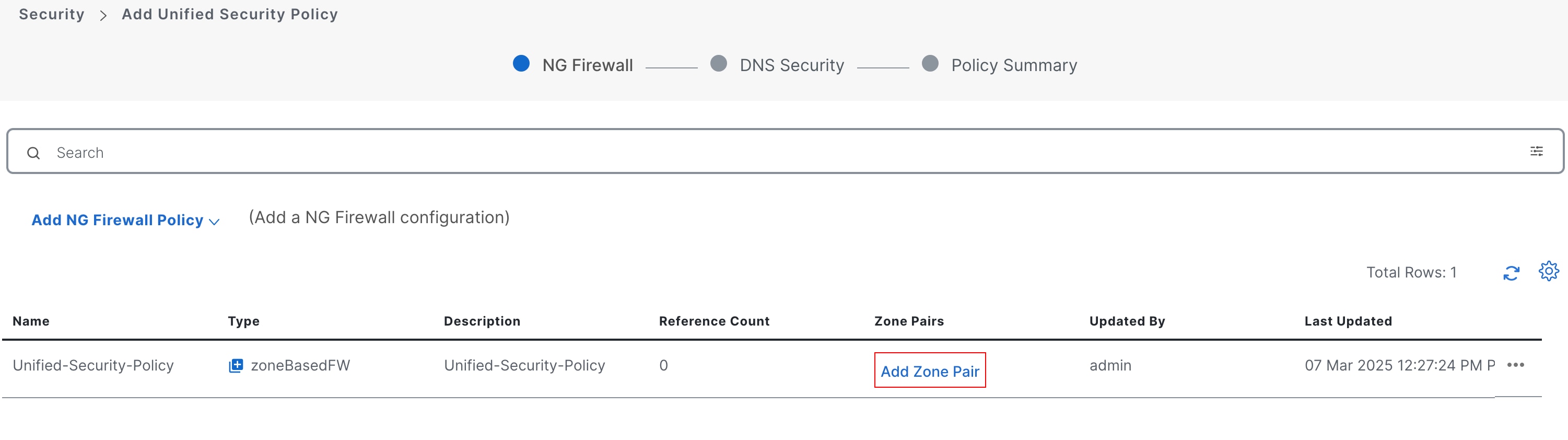This screenshot has width=1568, height=440.
Task: Open the search filter options icon
Action: coord(1536,151)
